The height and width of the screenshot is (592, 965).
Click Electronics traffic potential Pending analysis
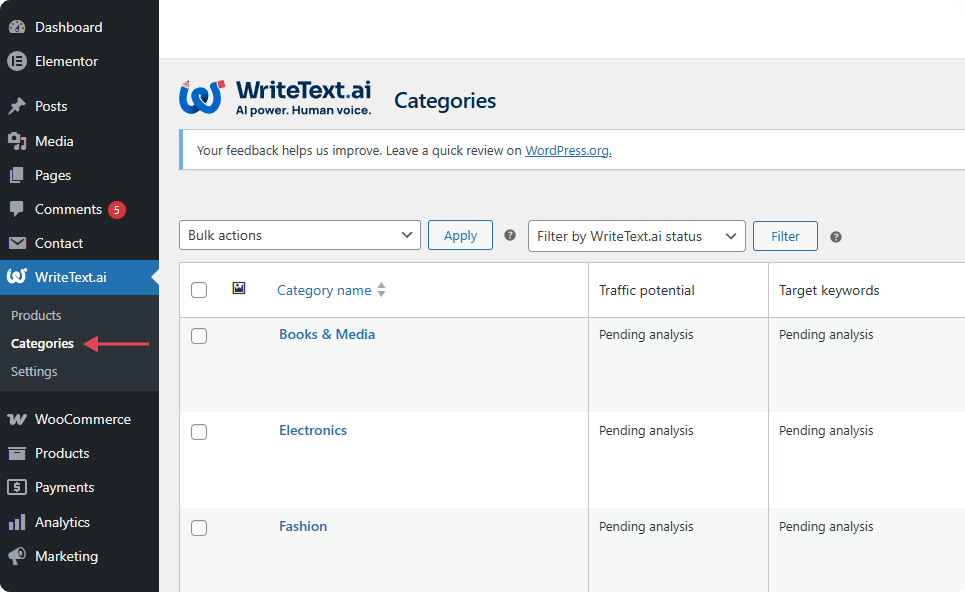click(646, 431)
